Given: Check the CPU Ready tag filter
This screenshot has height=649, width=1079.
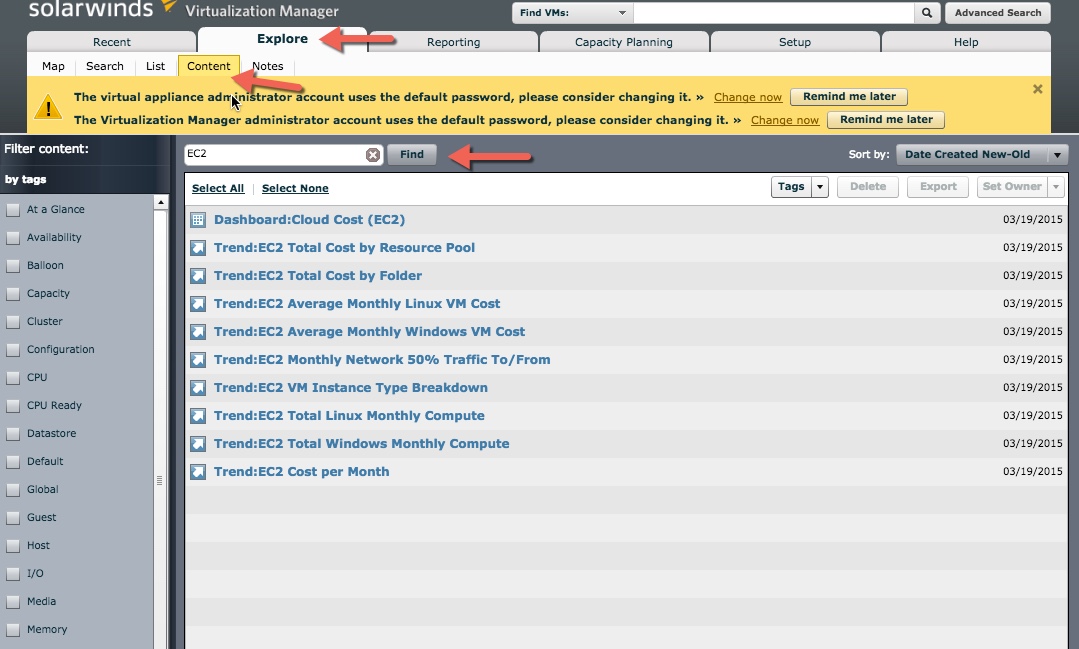Looking at the screenshot, I should pyautogui.click(x=13, y=406).
